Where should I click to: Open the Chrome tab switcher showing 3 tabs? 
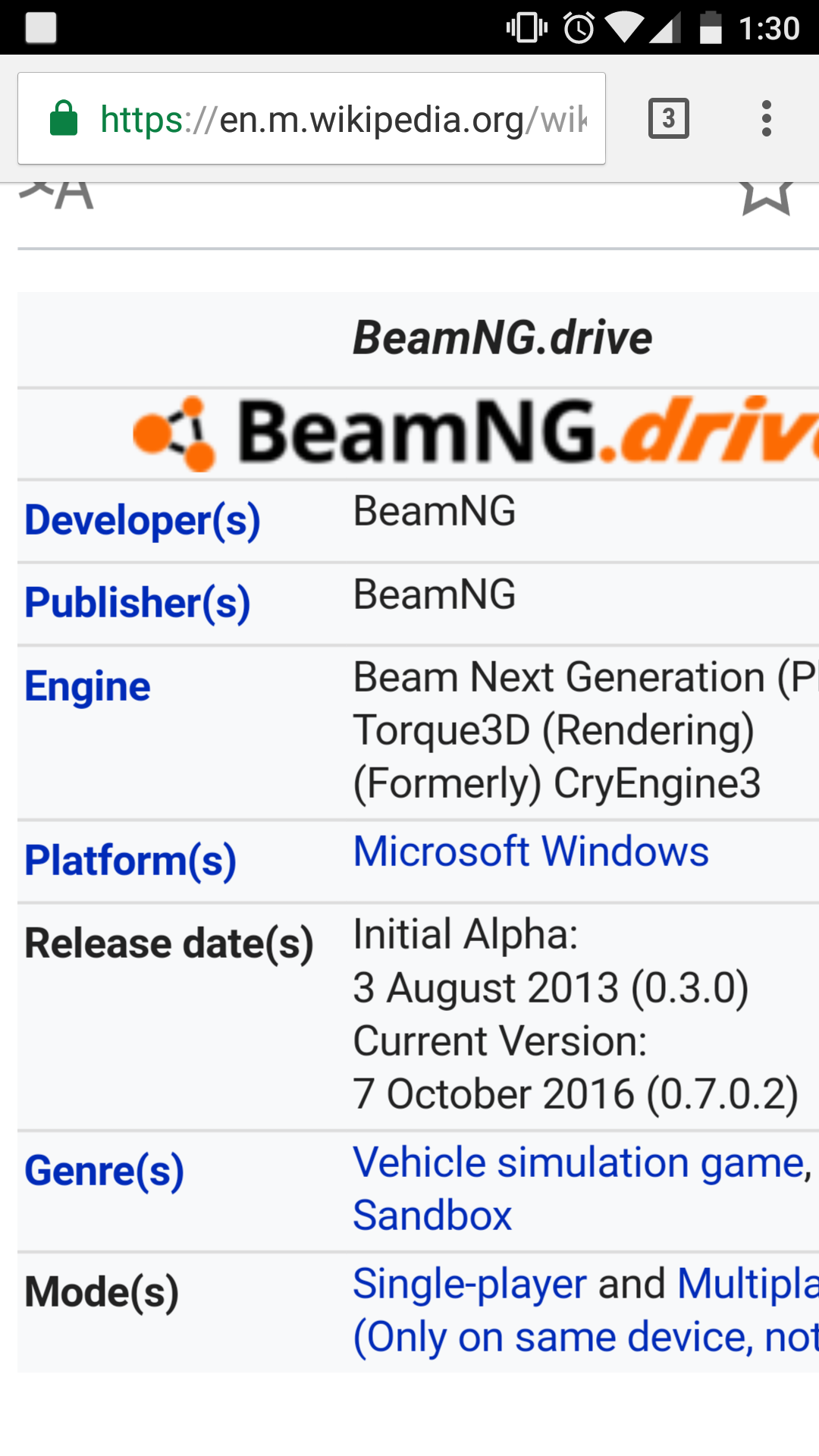coord(668,118)
